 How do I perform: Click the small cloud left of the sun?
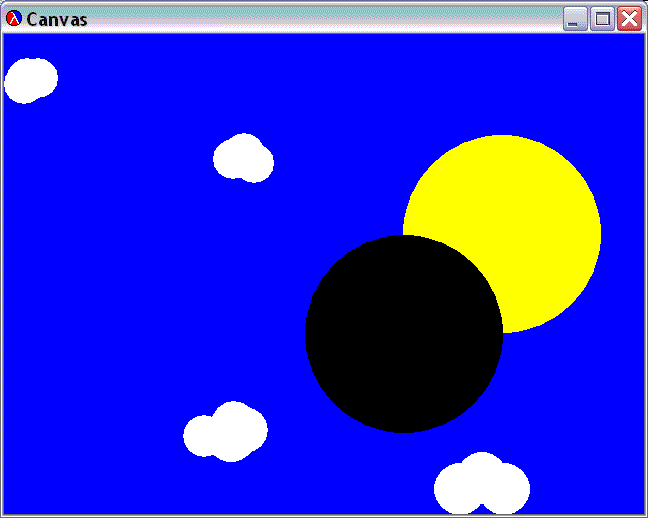(x=243, y=159)
